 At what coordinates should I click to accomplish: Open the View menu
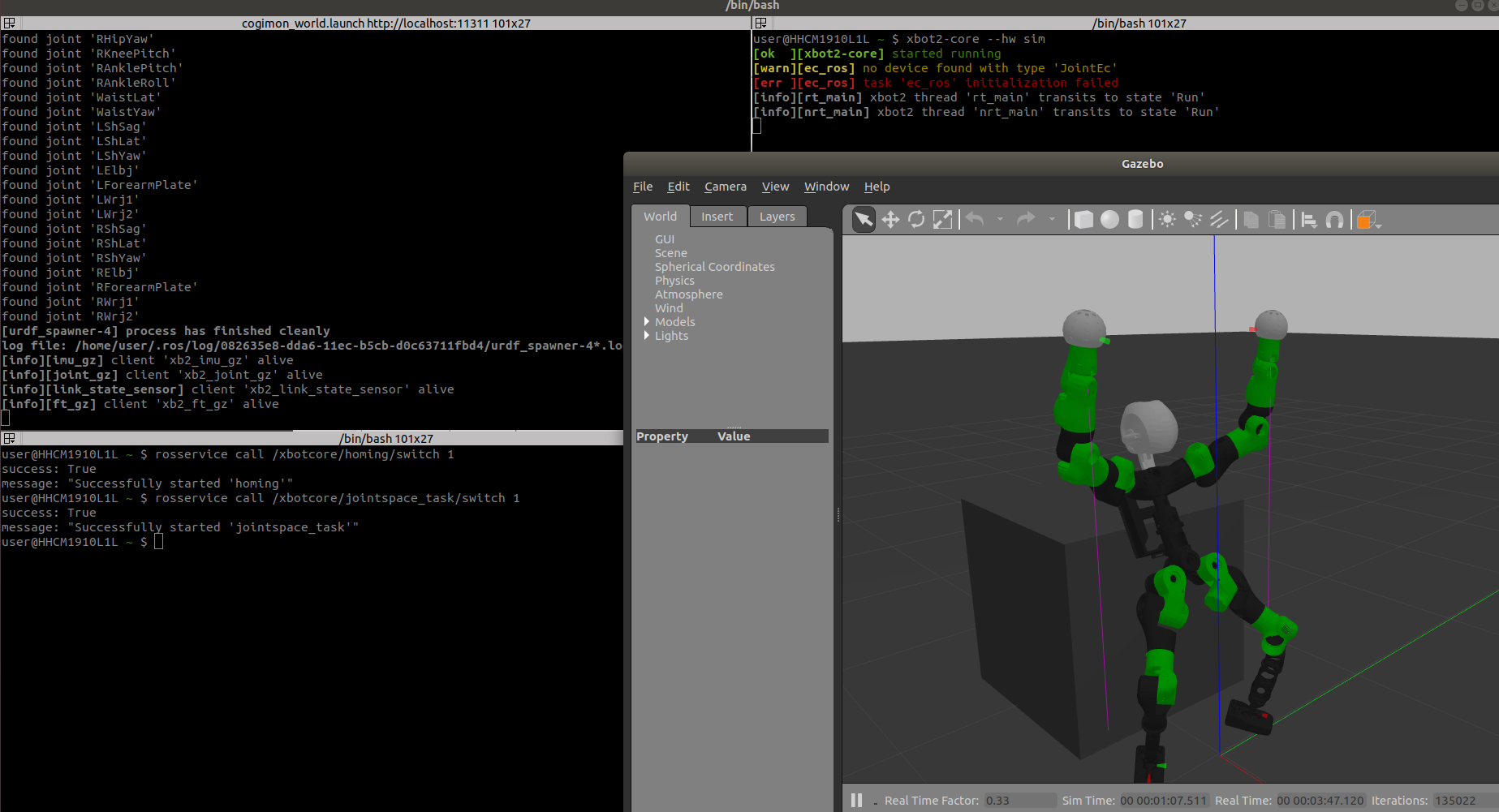(x=775, y=187)
